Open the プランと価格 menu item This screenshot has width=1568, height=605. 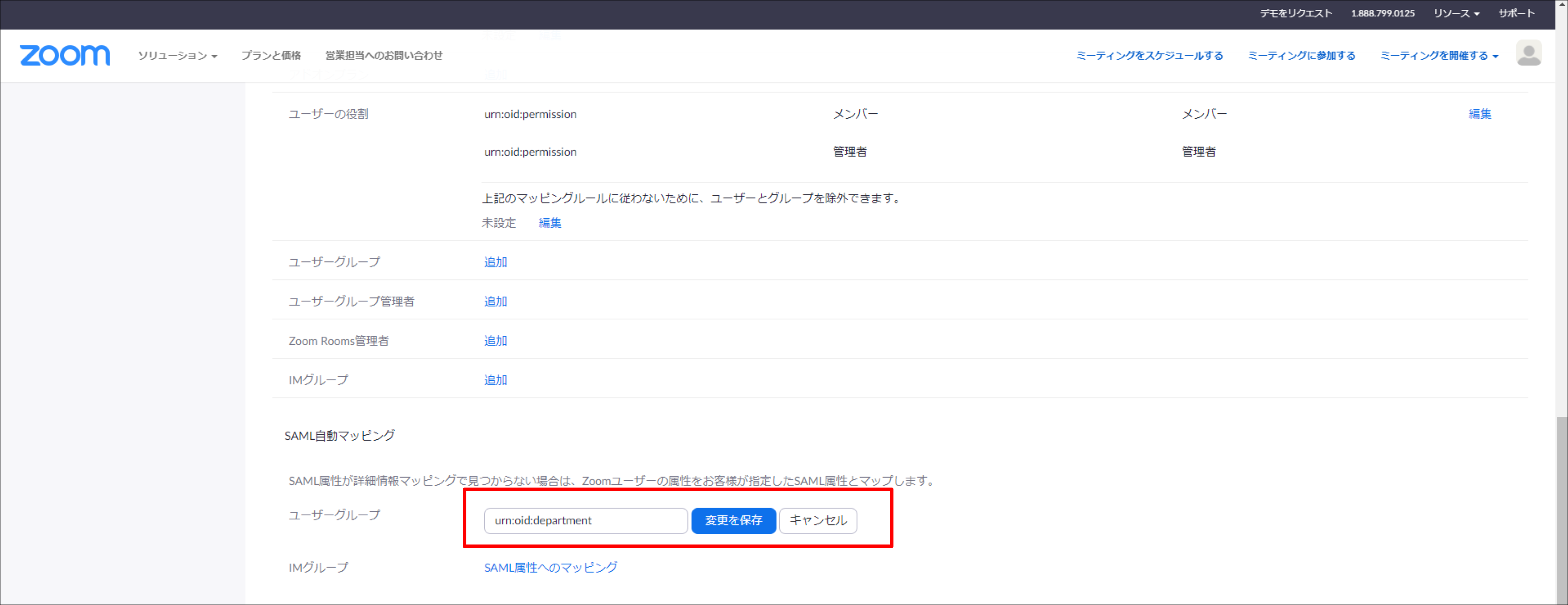[x=271, y=56]
